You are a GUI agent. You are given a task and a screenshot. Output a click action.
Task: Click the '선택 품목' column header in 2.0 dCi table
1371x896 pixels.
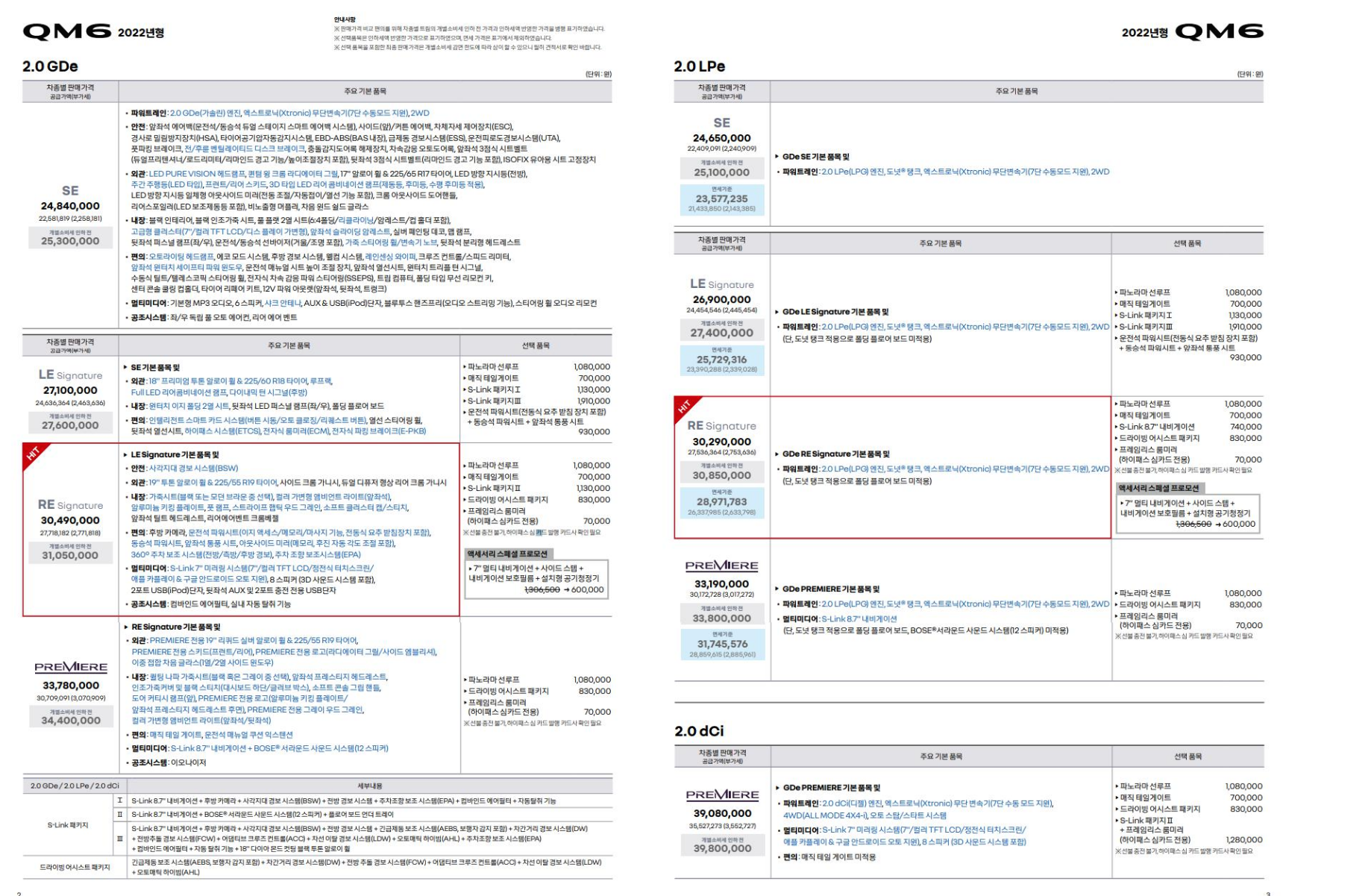(1188, 756)
